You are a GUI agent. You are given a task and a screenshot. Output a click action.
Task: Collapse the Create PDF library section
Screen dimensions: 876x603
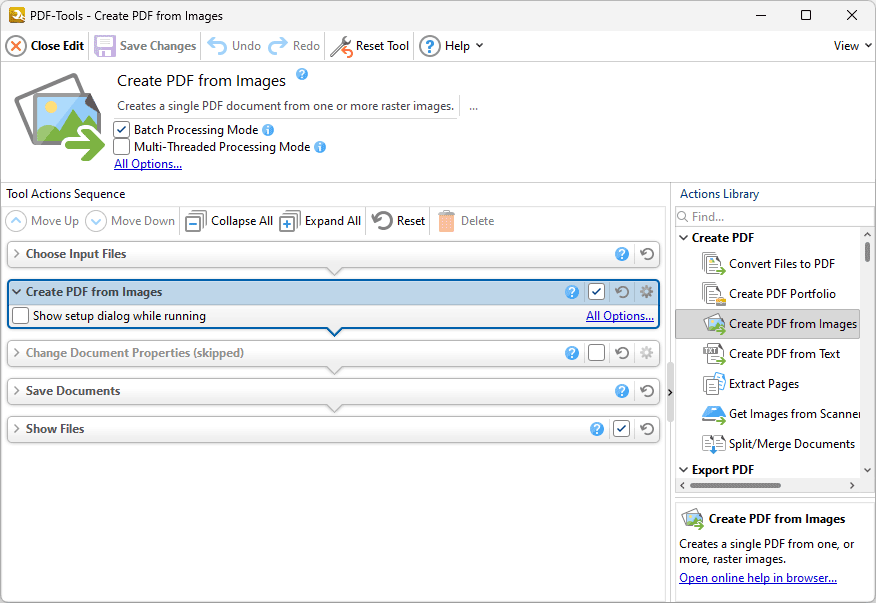tap(683, 238)
